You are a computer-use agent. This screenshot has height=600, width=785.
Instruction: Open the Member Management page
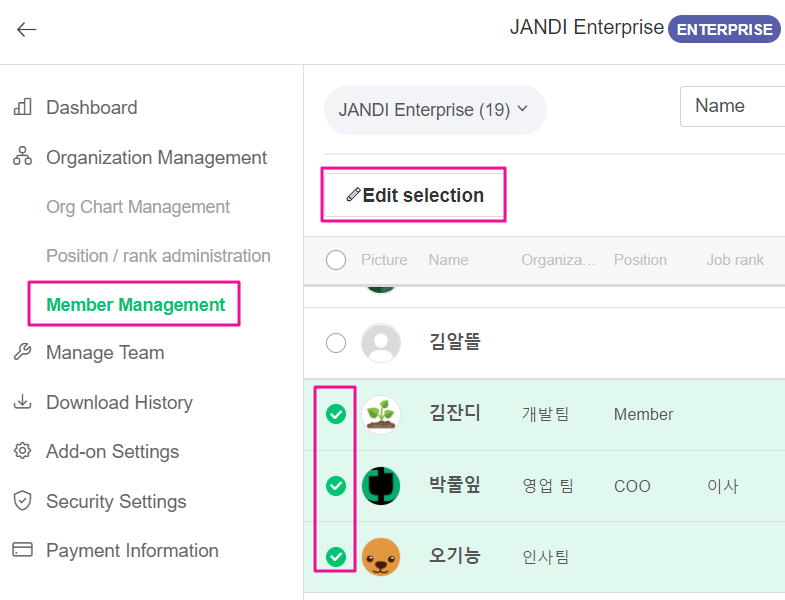(136, 305)
